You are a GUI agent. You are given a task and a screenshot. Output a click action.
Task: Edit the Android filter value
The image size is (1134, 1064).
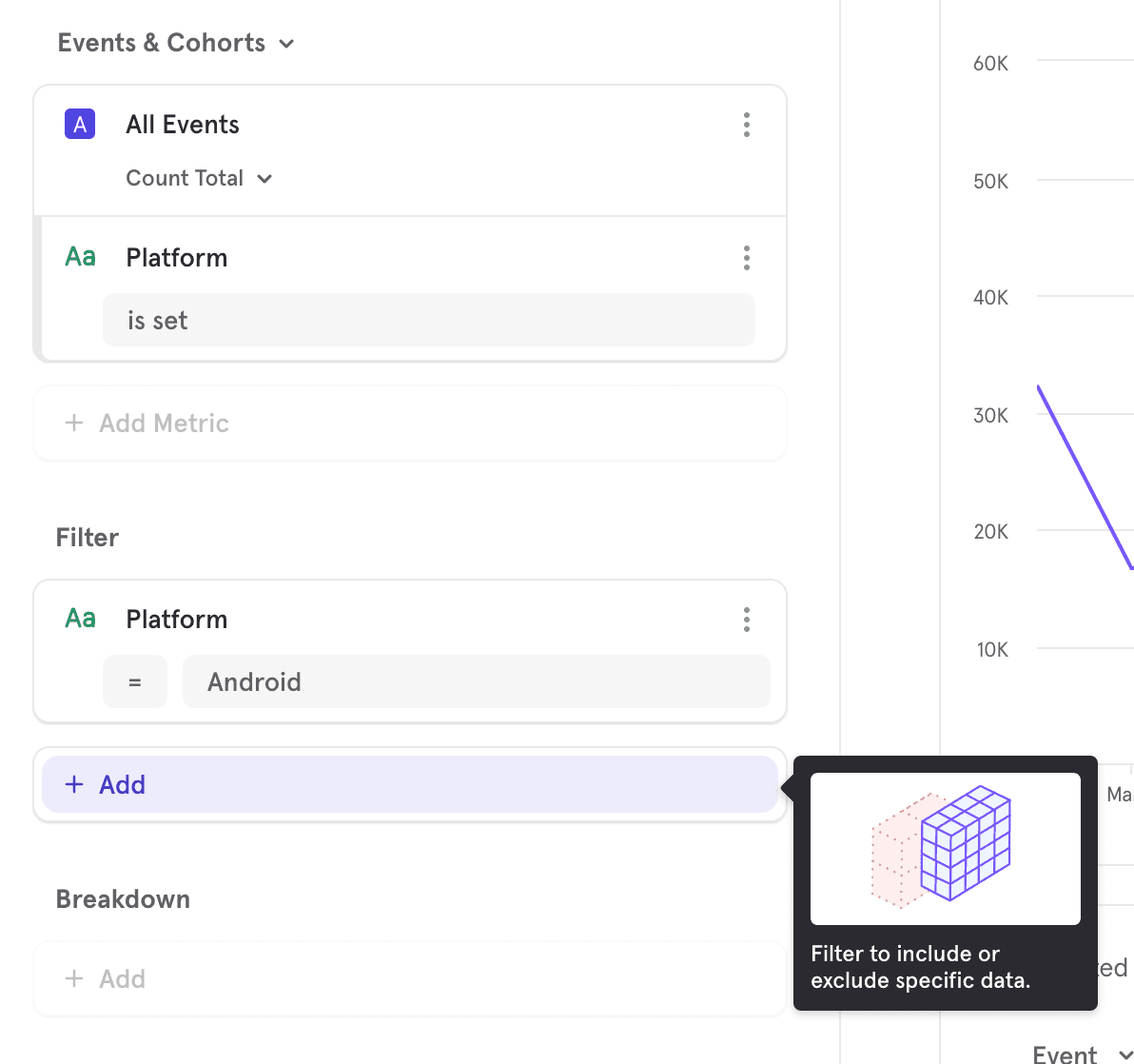476,681
